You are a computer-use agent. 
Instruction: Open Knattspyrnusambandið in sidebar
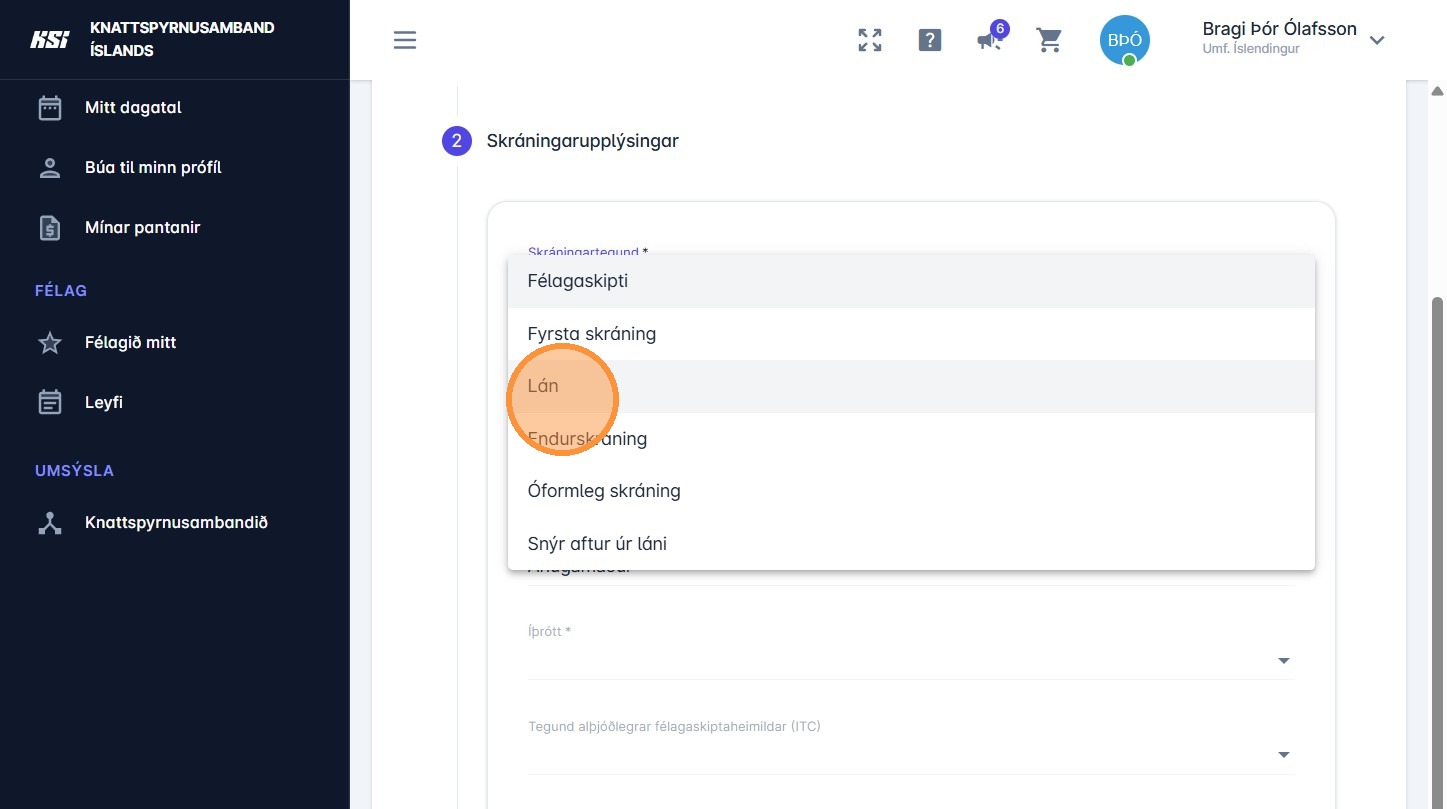pyautogui.click(x=176, y=522)
